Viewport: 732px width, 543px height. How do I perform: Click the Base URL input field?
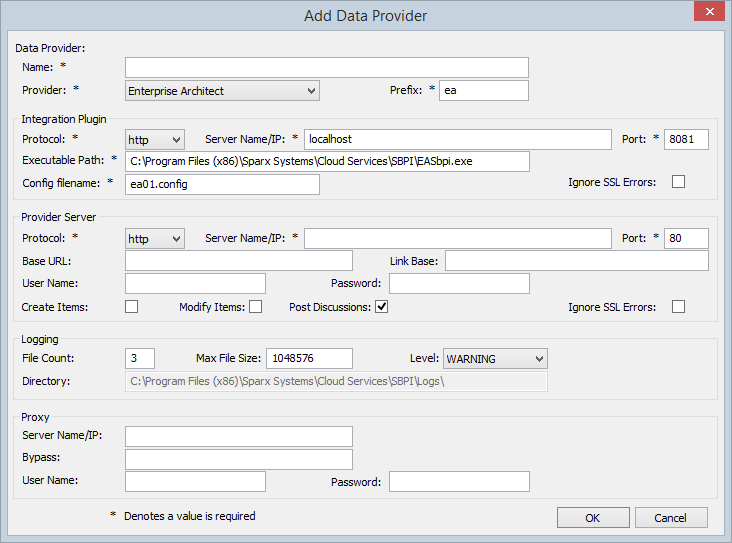point(238,261)
